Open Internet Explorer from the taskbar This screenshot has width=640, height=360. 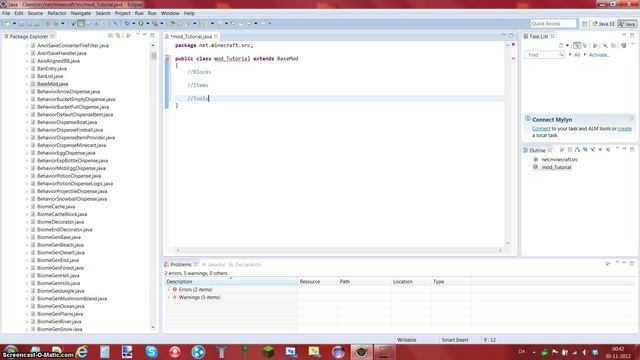point(82,351)
